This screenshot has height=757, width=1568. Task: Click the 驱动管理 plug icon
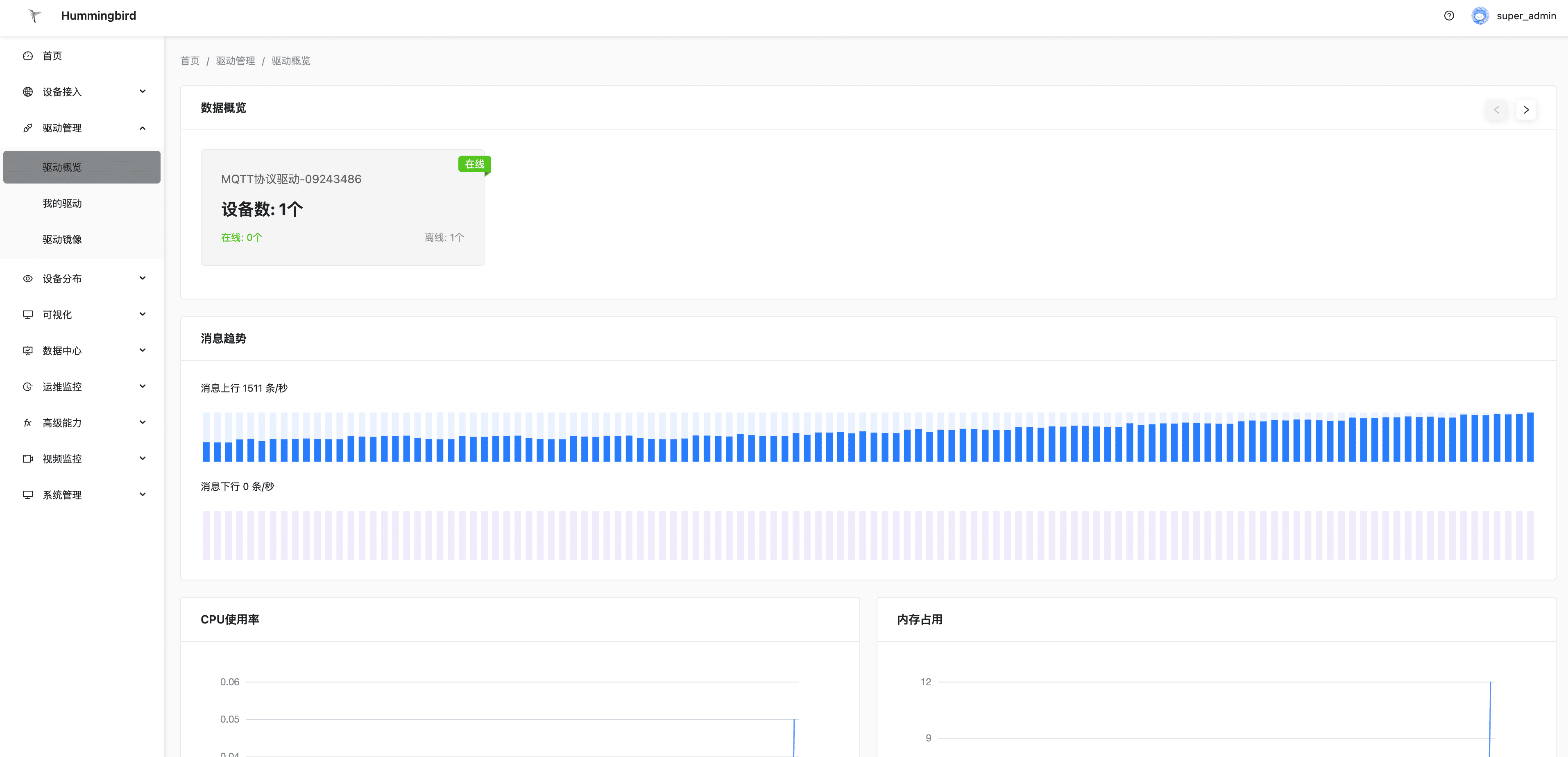tap(28, 128)
